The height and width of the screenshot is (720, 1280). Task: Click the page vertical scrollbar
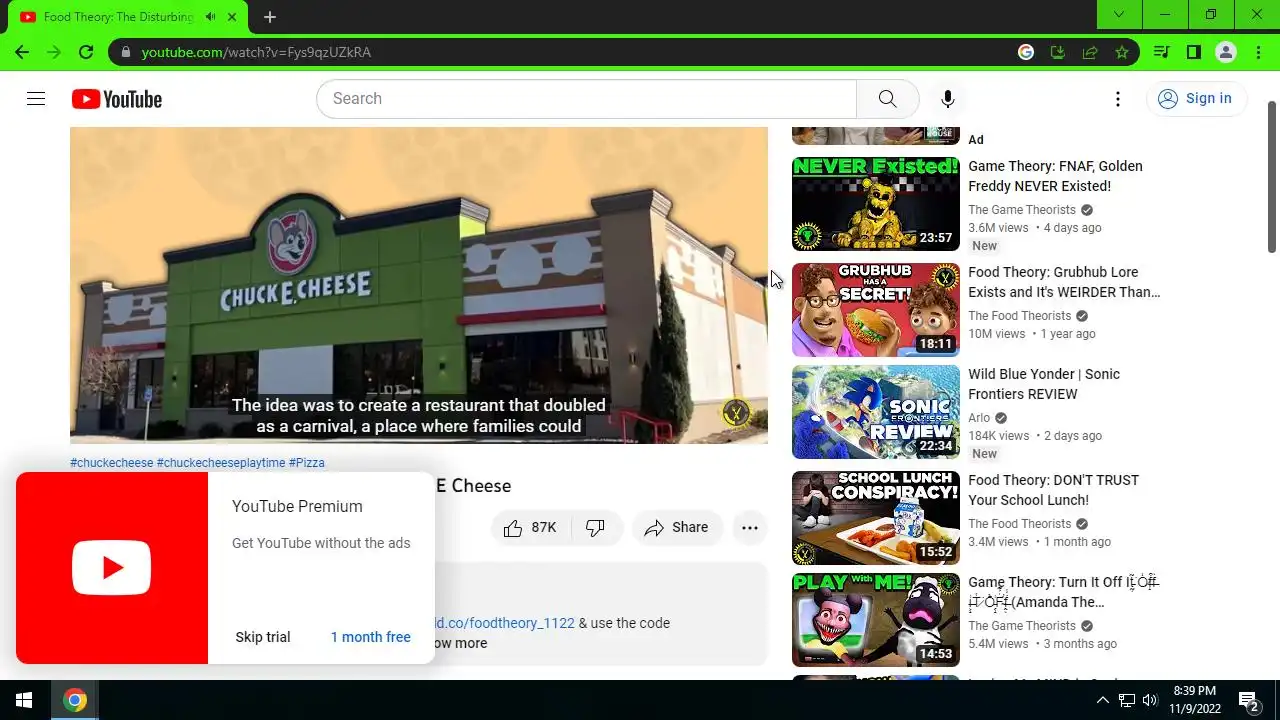1272,176
